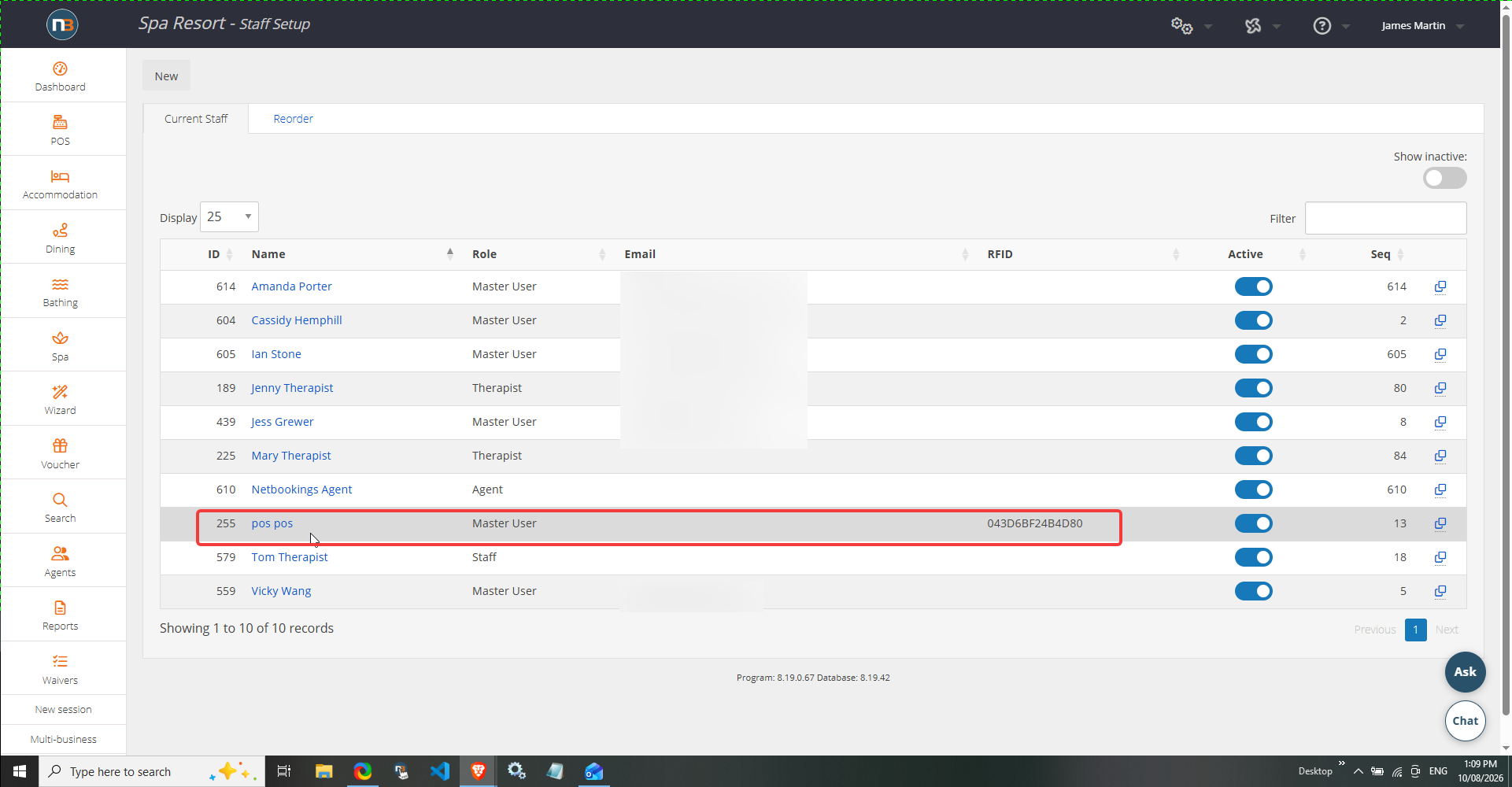Click the New staff button

pos(166,76)
